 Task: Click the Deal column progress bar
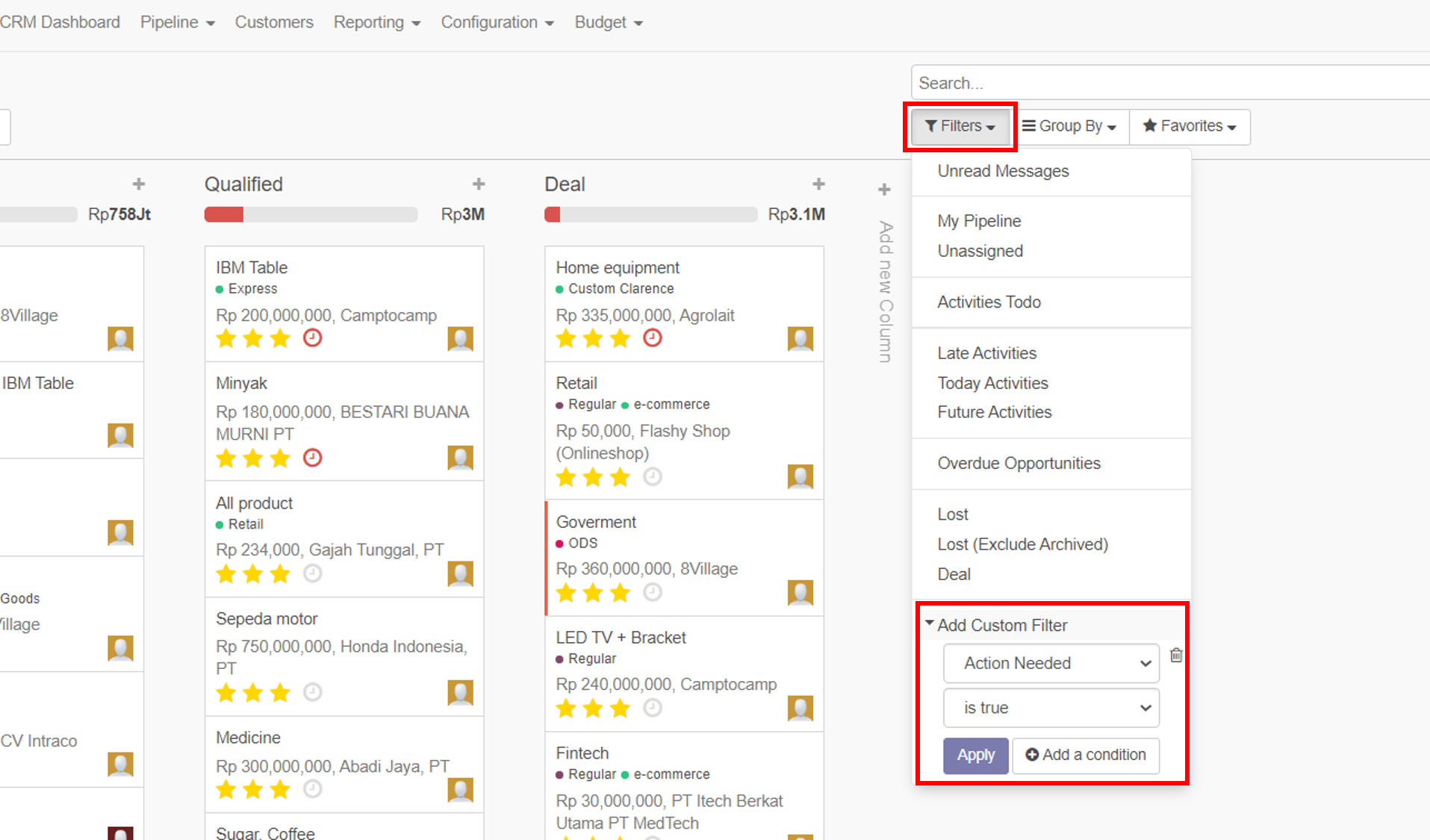click(651, 215)
